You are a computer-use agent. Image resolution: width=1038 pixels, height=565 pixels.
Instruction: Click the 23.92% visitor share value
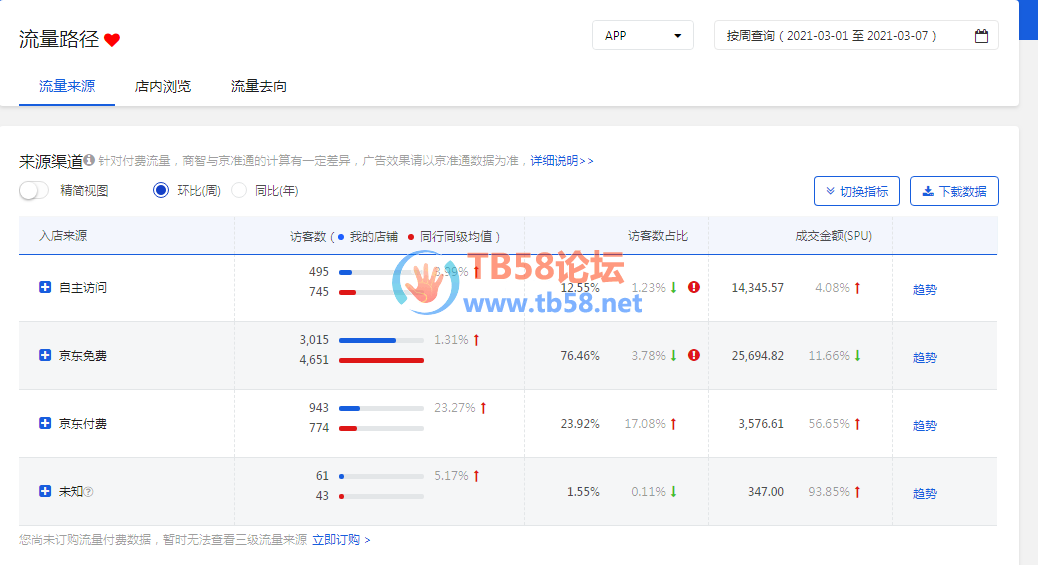(580, 423)
